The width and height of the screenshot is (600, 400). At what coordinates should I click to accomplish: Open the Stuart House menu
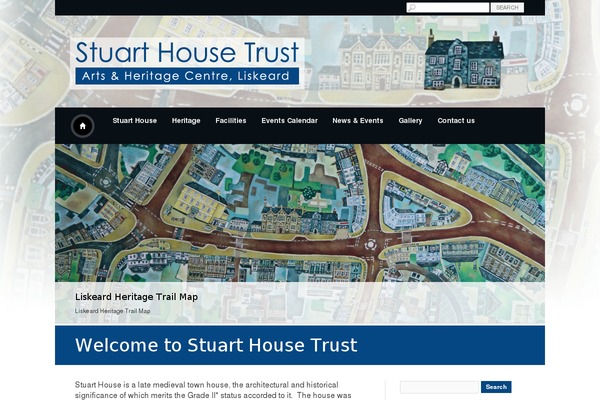[135, 121]
